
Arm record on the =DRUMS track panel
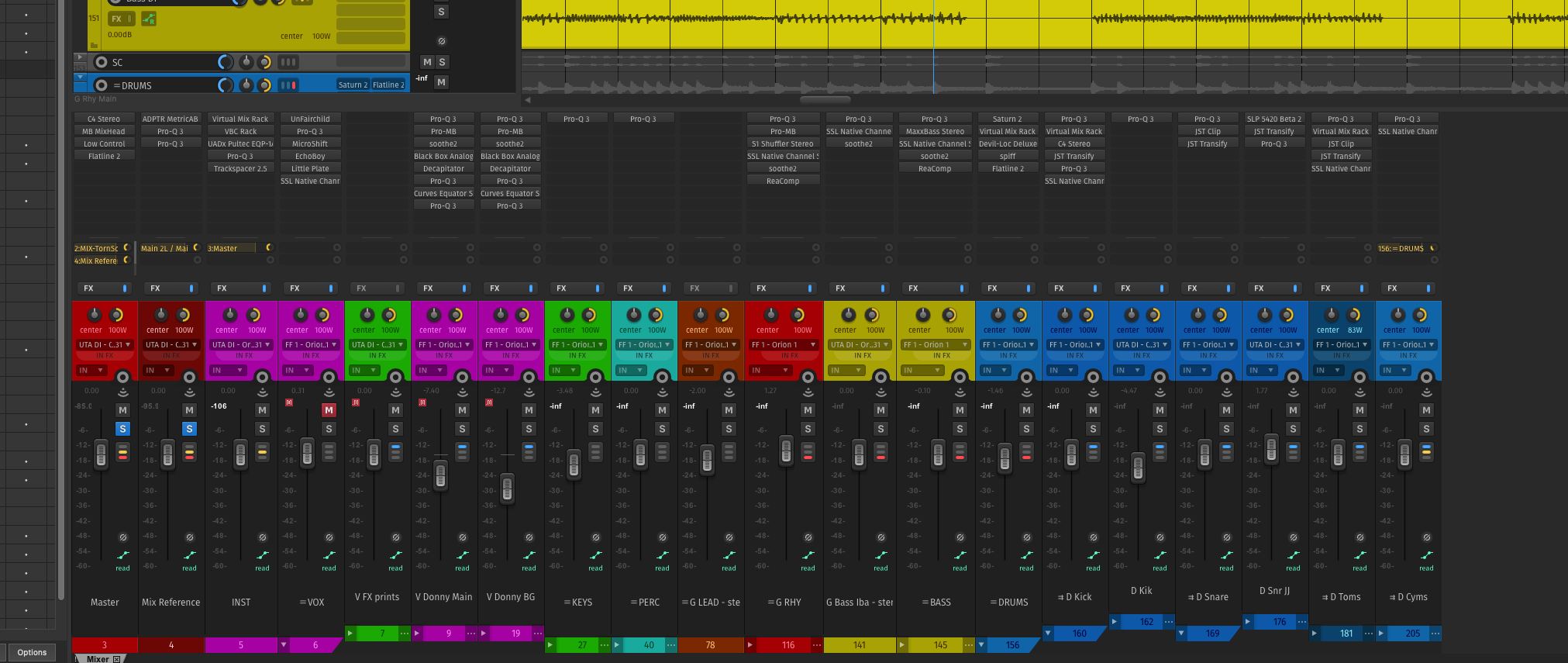(101, 85)
